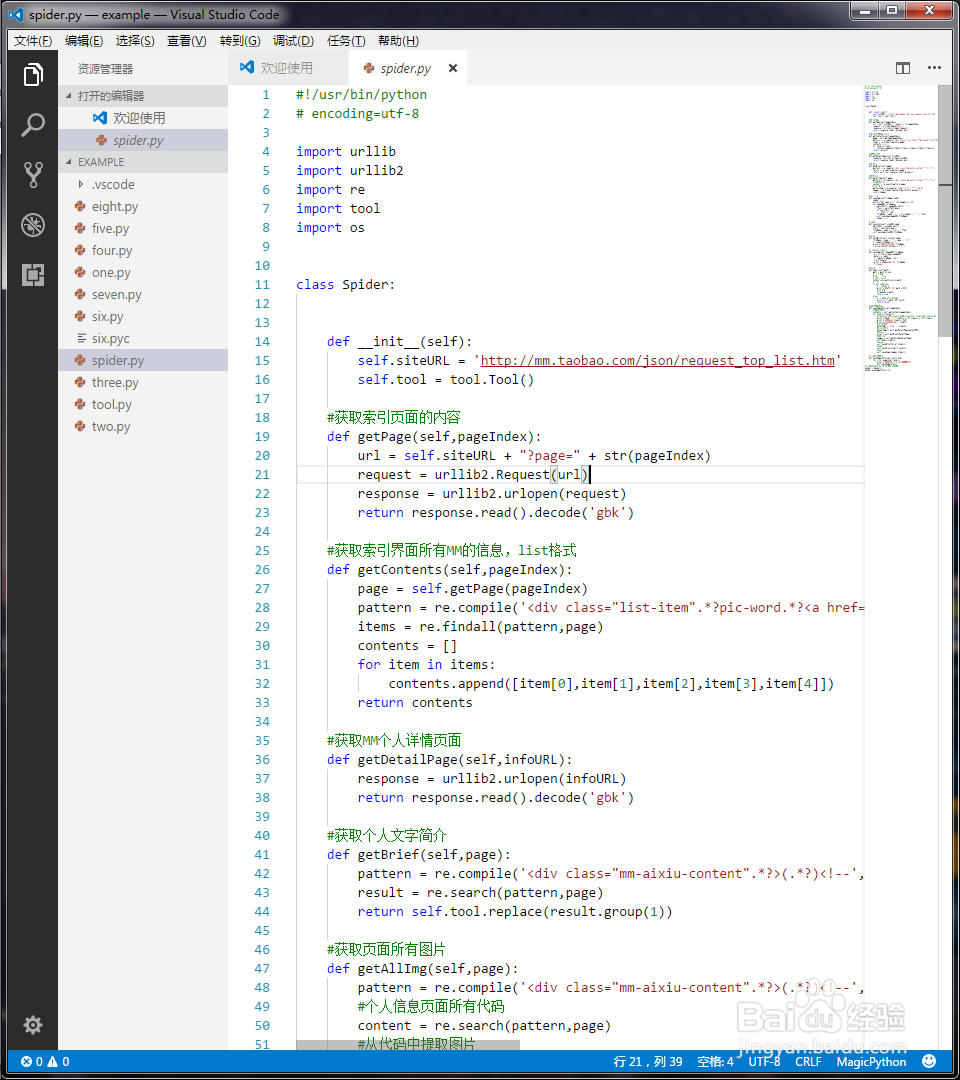
Task: Change end of line sequence CRLF
Action: 808,1061
